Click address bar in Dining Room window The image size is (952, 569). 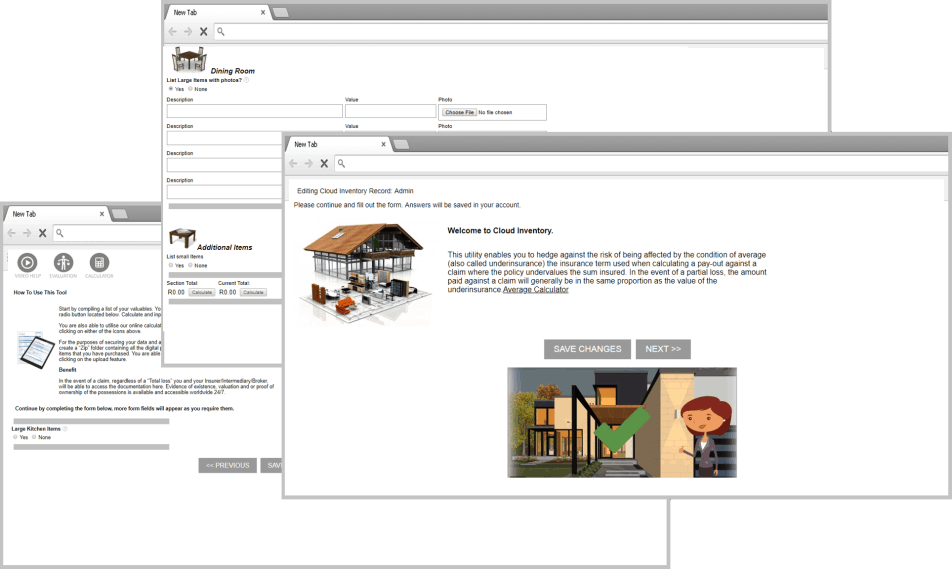point(521,32)
